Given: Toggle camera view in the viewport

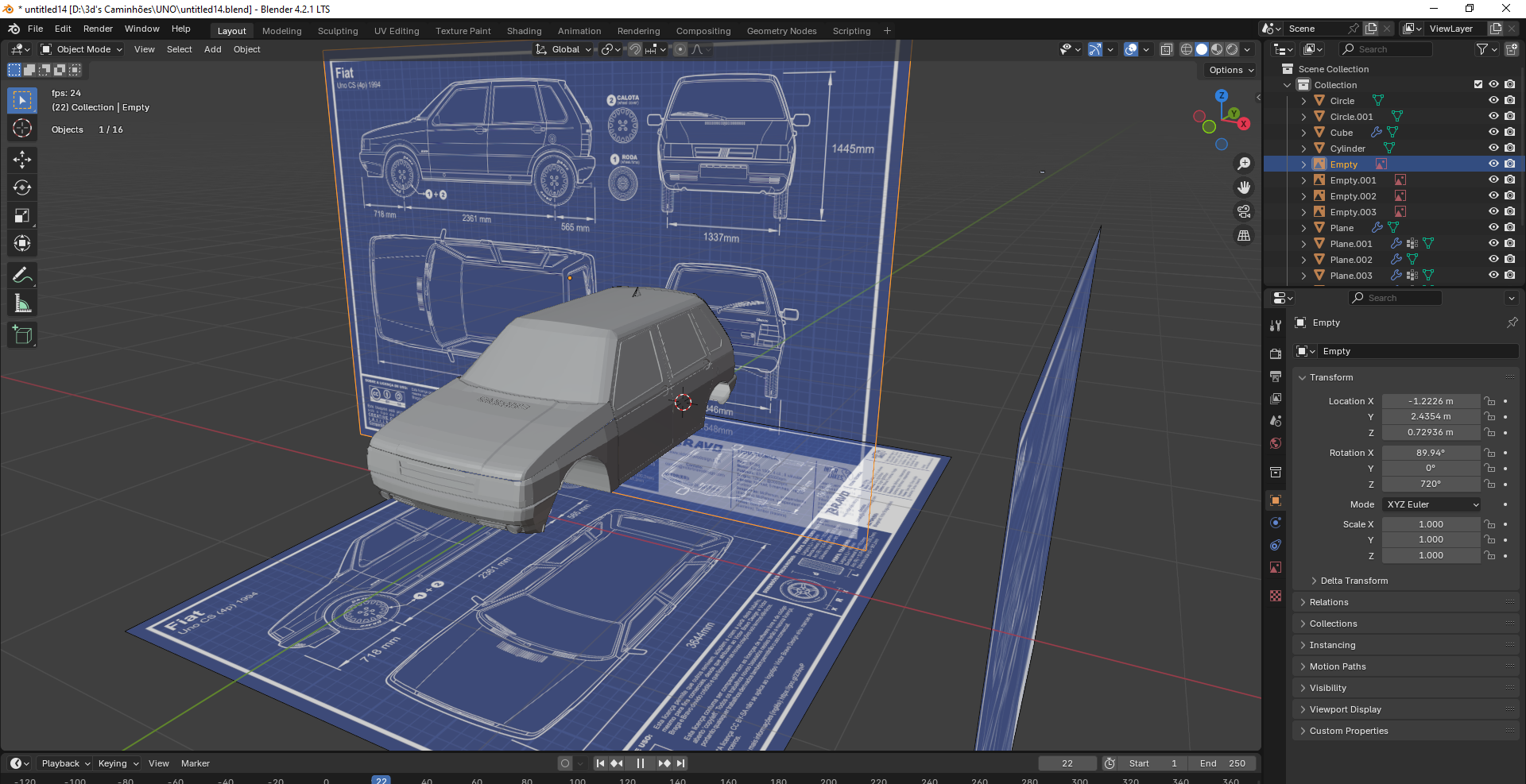Looking at the screenshot, I should [x=1244, y=211].
